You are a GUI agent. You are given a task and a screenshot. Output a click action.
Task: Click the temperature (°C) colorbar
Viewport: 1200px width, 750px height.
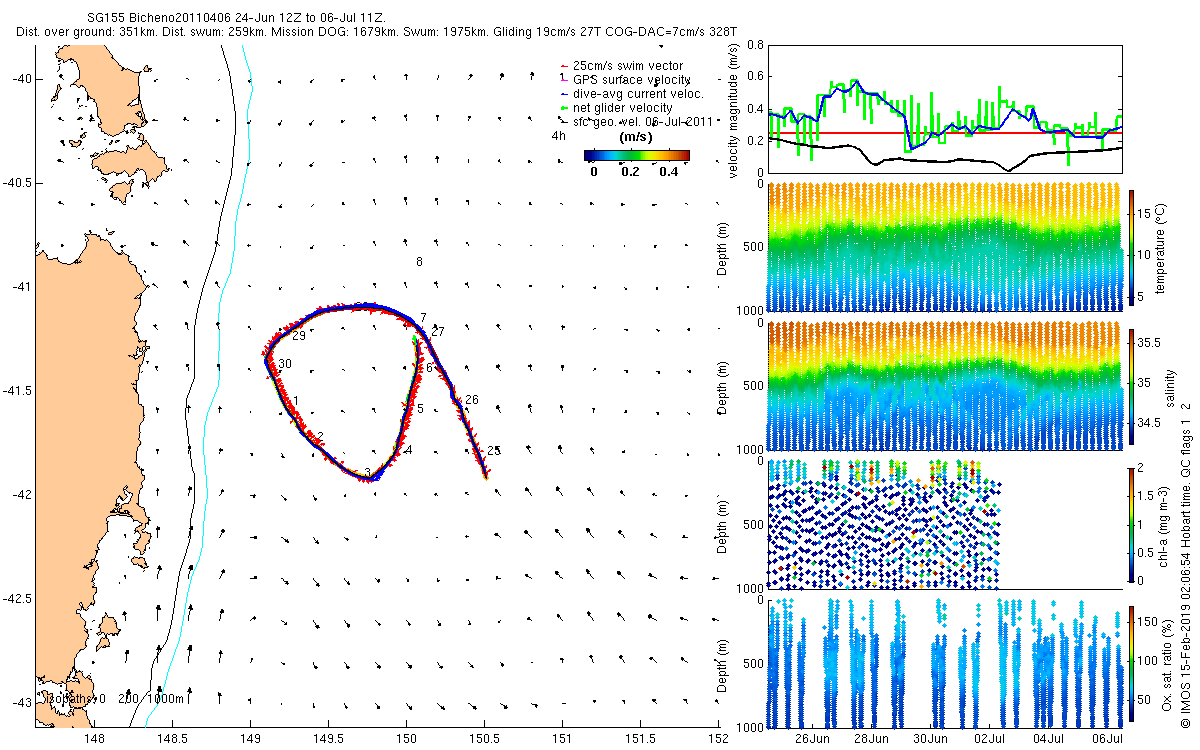(1131, 246)
